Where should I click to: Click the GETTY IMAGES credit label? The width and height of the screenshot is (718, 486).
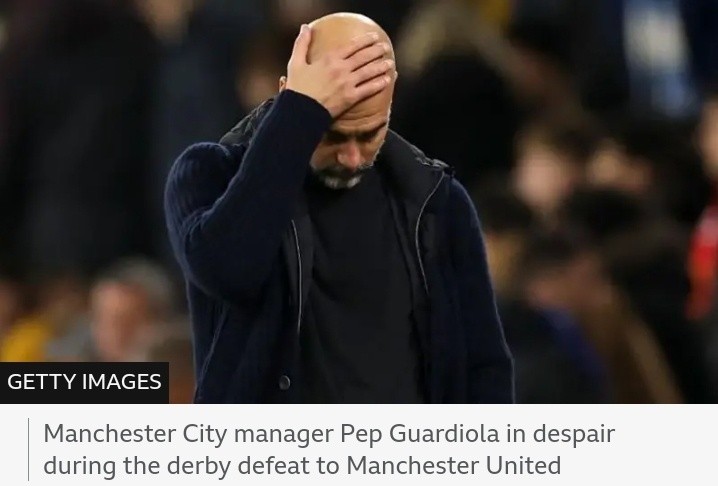(x=84, y=382)
